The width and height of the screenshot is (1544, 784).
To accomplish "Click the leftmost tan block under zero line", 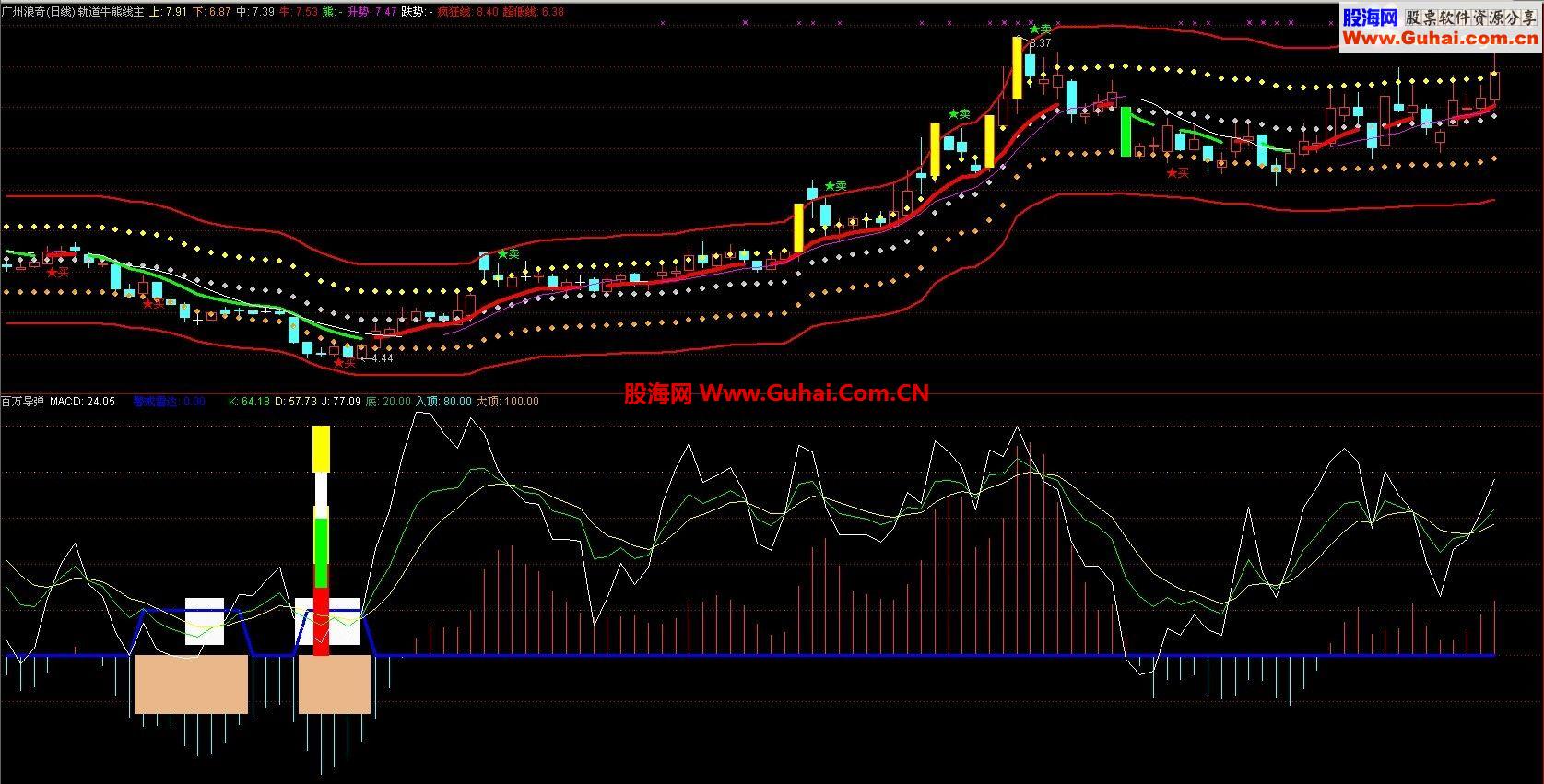I will (x=192, y=685).
